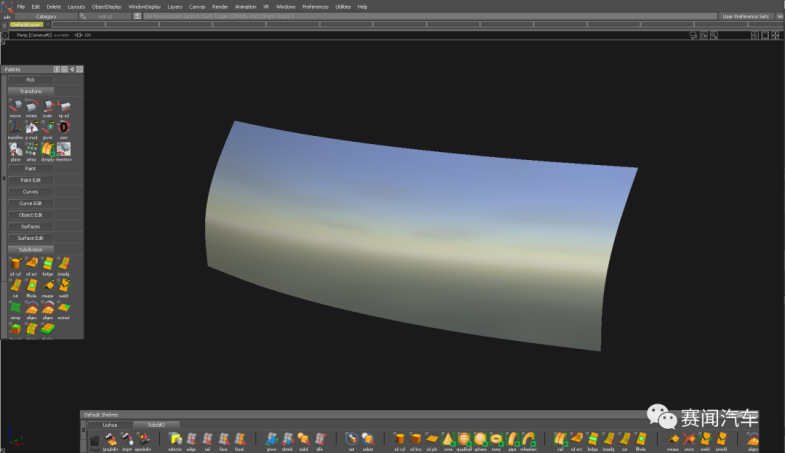Open the User Preference Sets dropdown
This screenshot has height=453, width=785.
748,16
